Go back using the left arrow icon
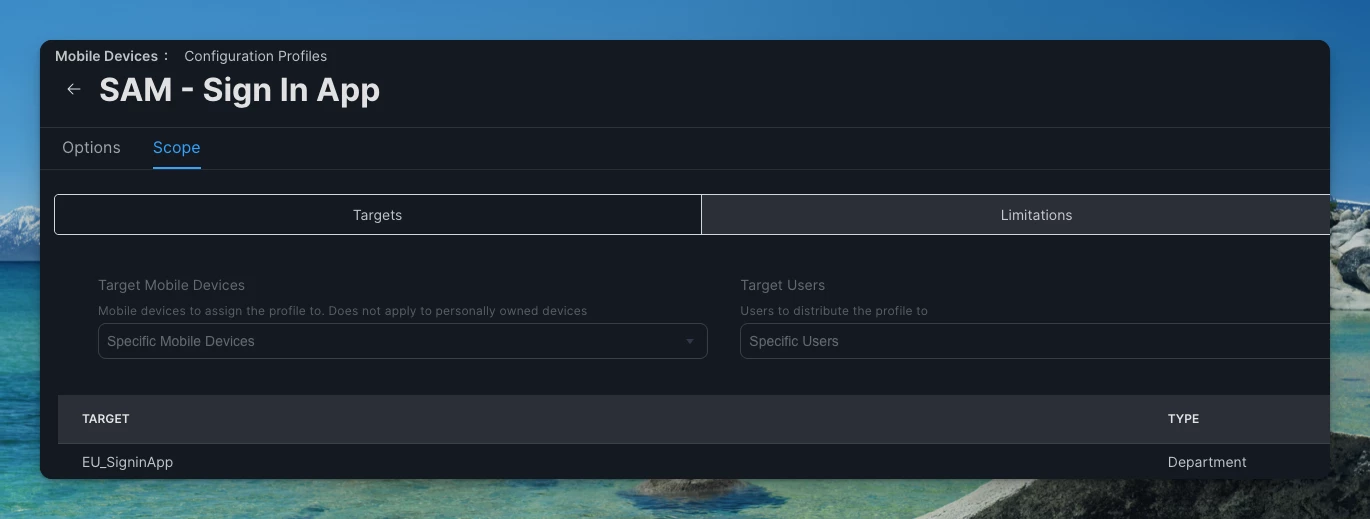This screenshot has height=519, width=1370. (x=73, y=89)
